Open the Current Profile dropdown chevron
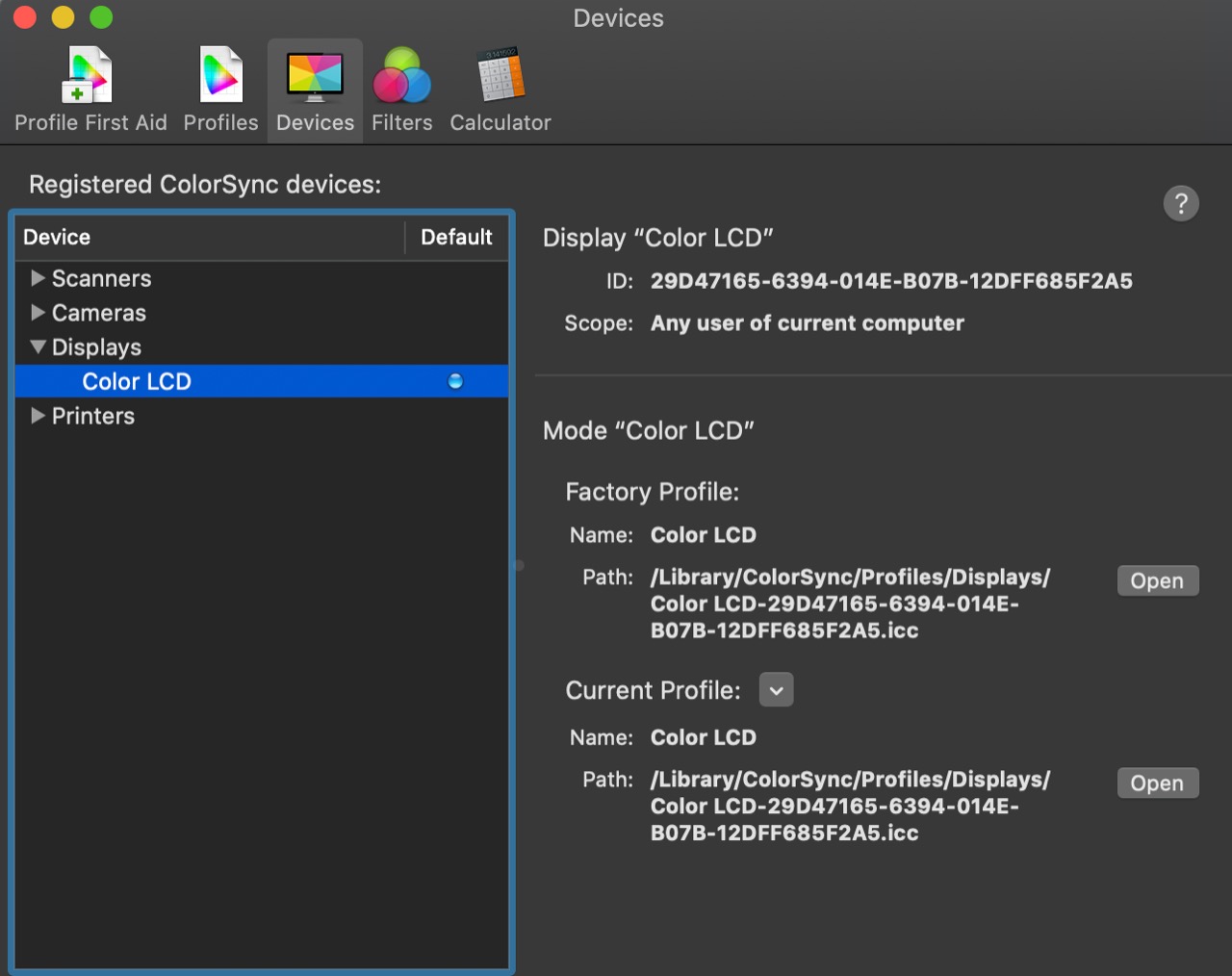The height and width of the screenshot is (976, 1232). [x=776, y=690]
